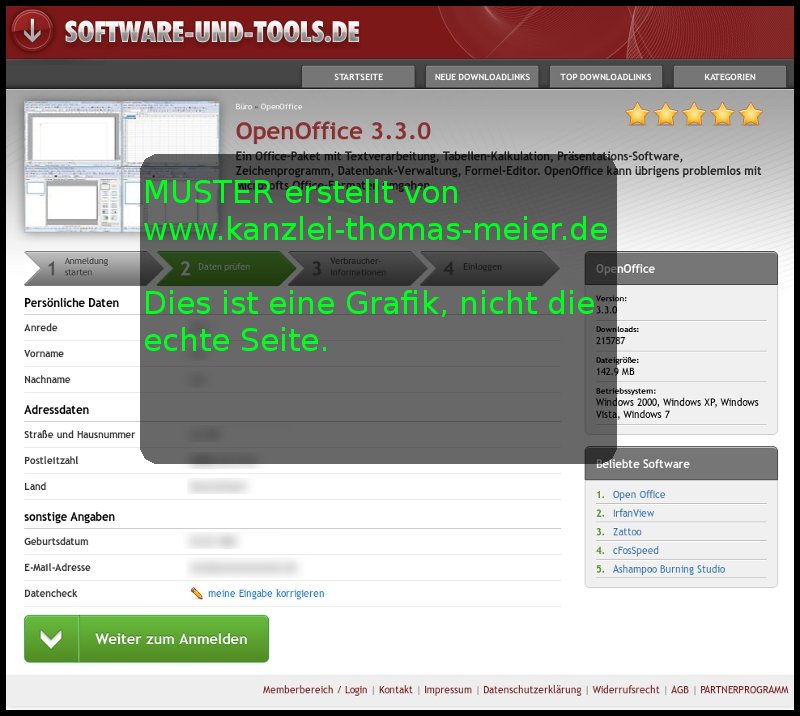
Task: Open the Kategorien menu
Action: [x=729, y=77]
